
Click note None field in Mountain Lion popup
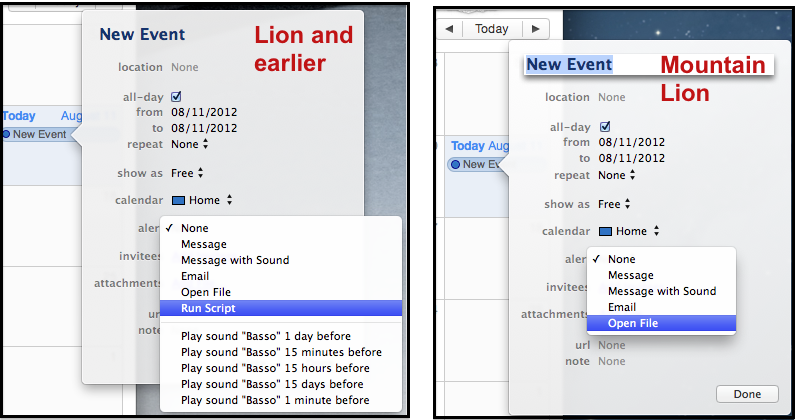611,361
